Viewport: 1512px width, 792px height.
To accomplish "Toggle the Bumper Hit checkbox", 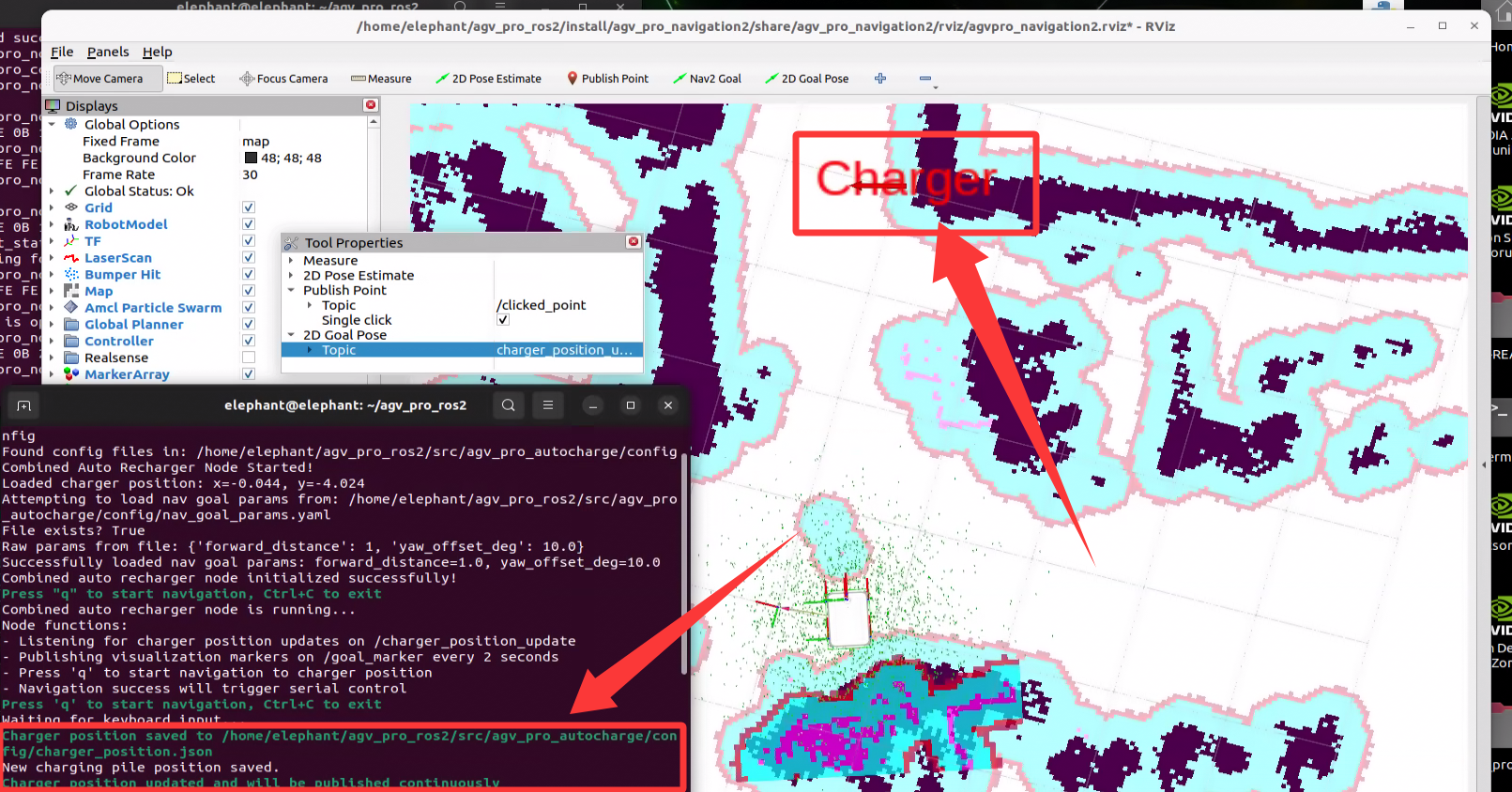I will 249,274.
